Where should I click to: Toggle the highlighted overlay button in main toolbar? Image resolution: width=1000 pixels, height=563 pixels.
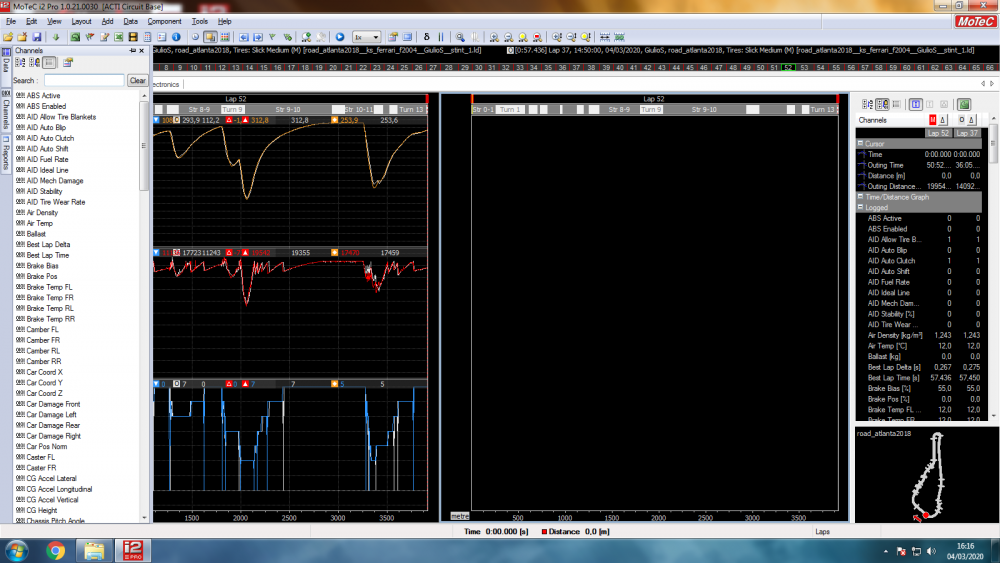pos(210,37)
